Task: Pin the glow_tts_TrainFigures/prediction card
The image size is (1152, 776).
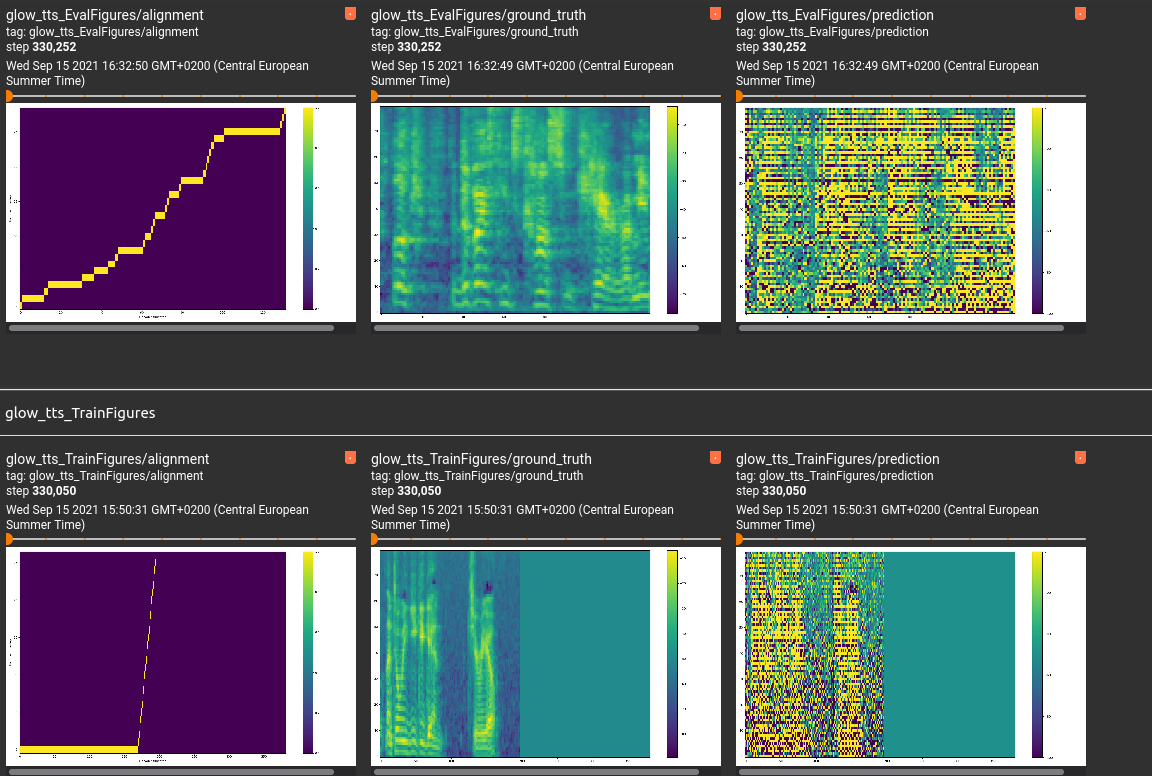Action: [1079, 458]
